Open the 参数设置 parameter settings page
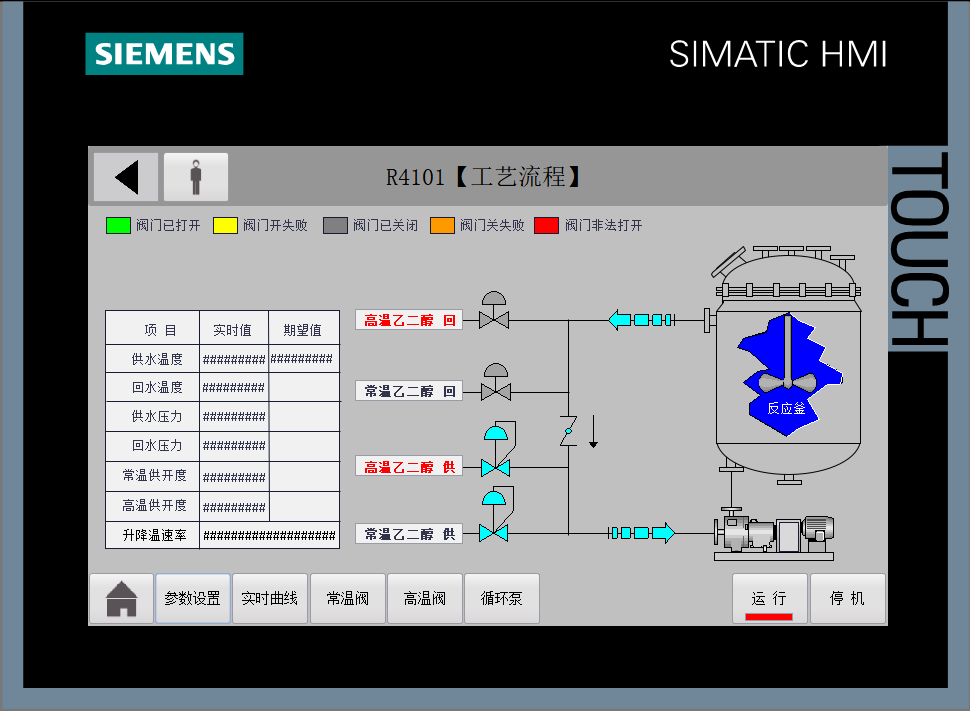 click(x=193, y=599)
